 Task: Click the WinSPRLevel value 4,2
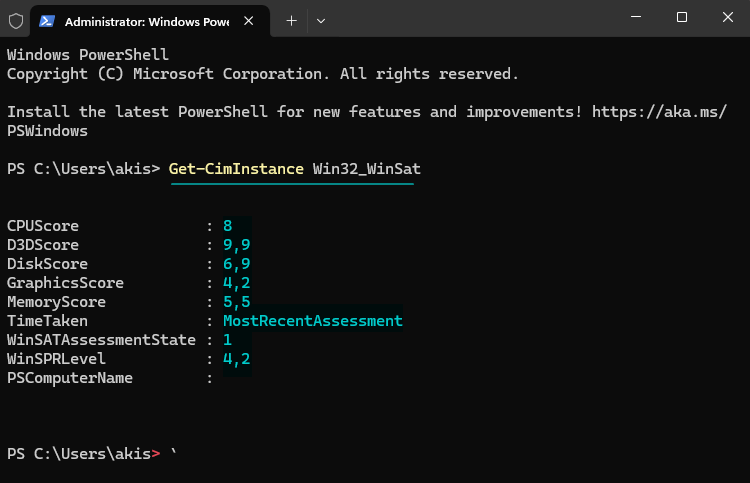[x=237, y=359]
